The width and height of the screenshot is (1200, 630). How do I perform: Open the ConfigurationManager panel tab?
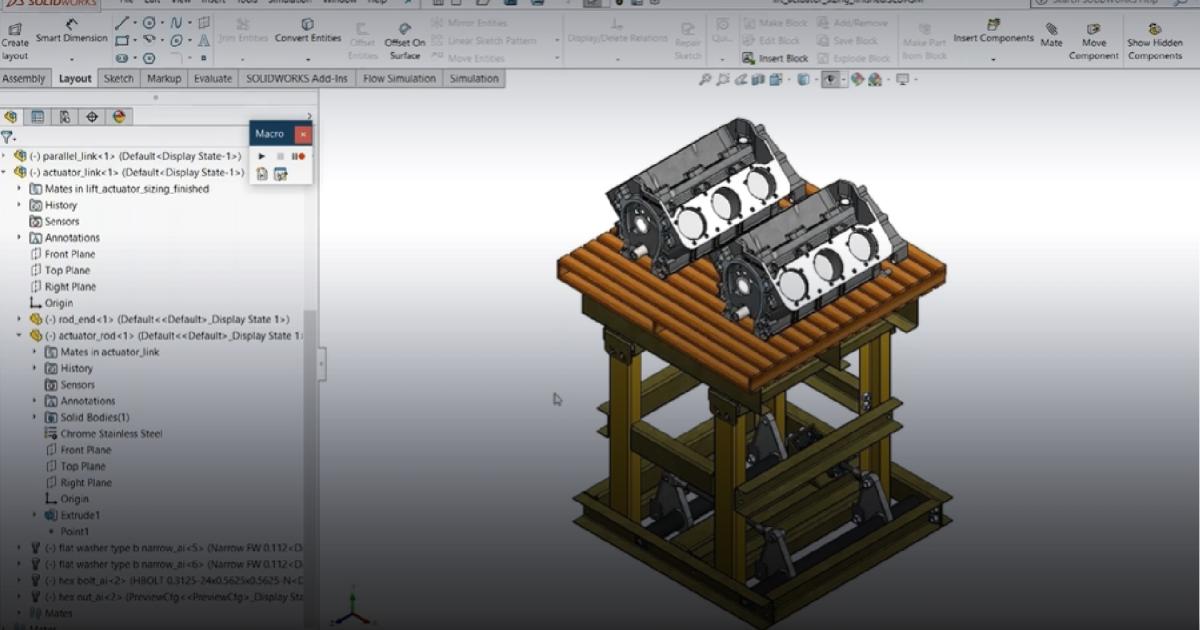tap(65, 117)
